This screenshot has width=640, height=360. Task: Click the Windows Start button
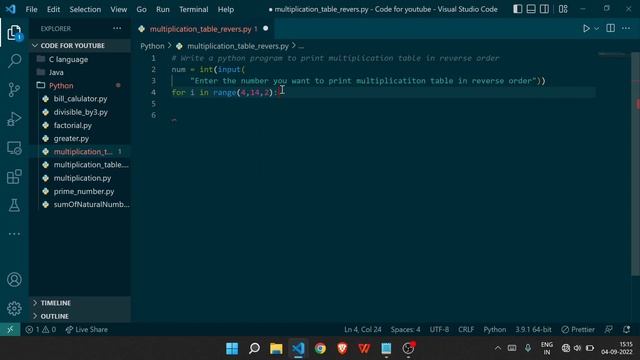pyautogui.click(x=232, y=348)
